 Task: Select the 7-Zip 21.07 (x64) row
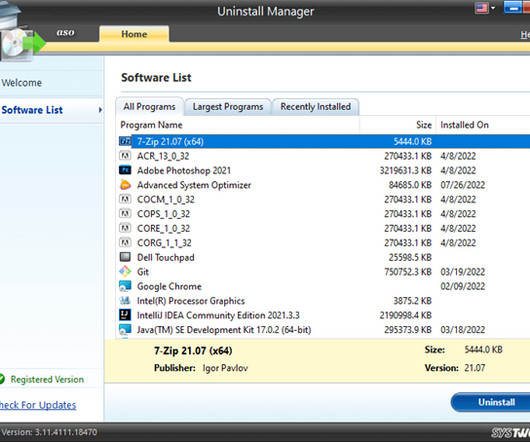(324, 141)
